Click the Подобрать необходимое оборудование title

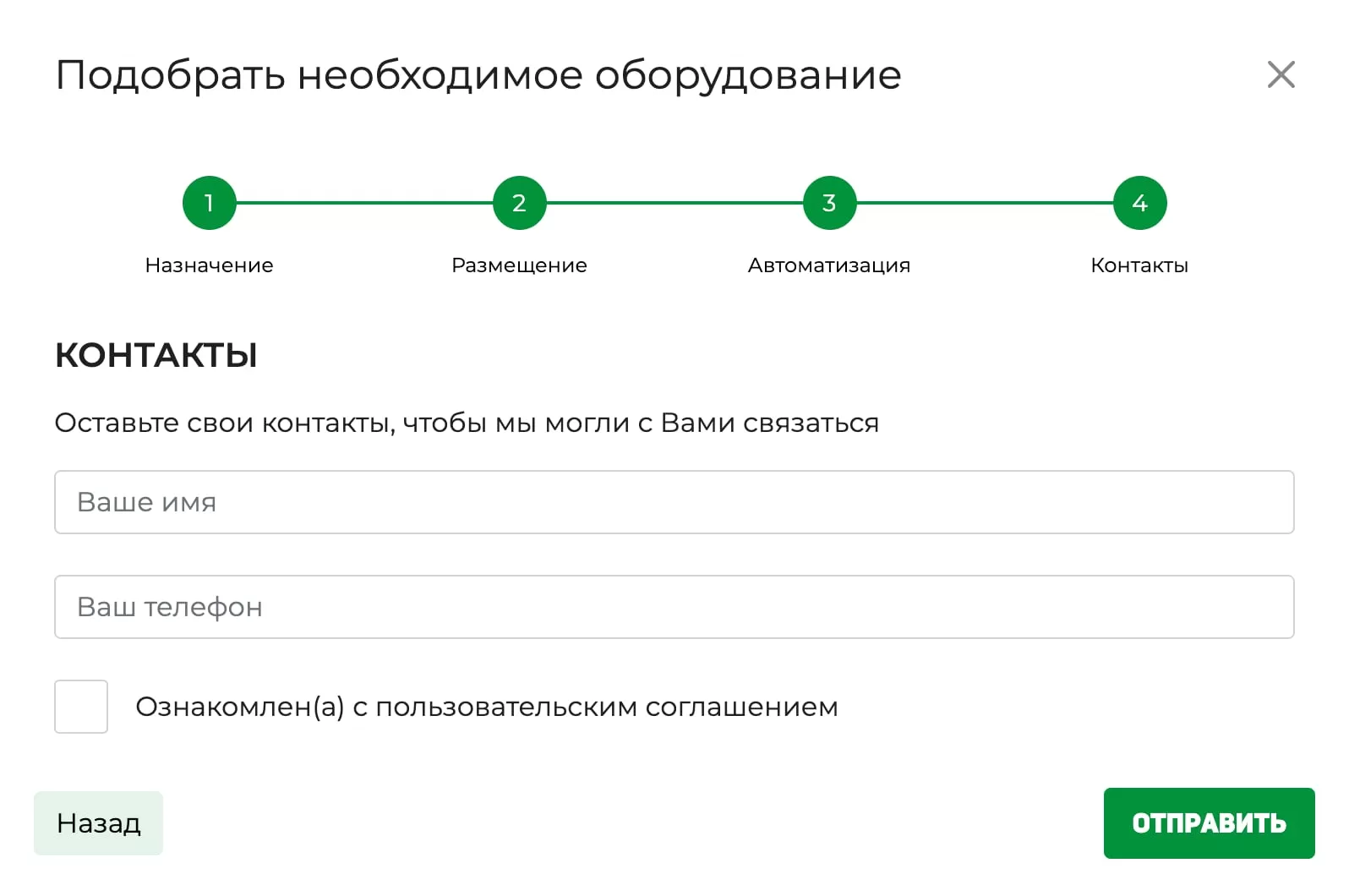tap(478, 75)
